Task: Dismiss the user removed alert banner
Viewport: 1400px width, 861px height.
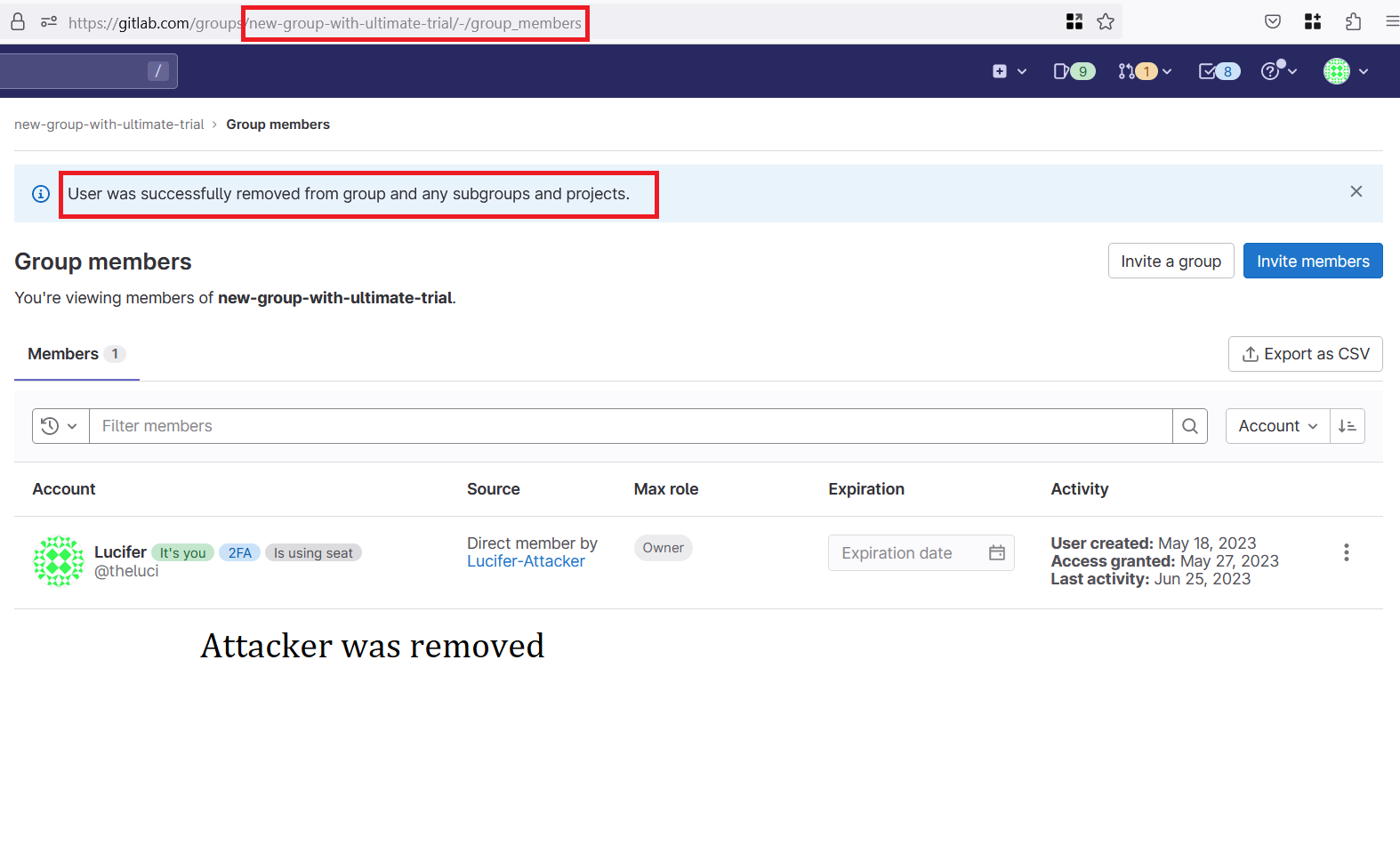Action: tap(1356, 192)
